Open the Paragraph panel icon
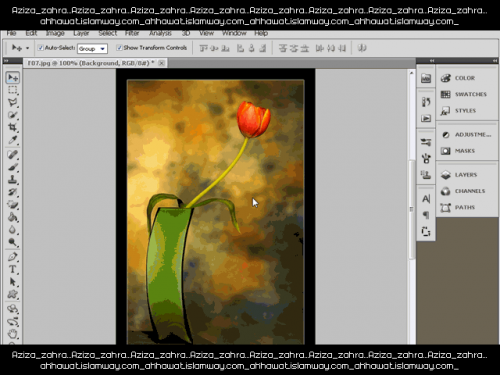The width and height of the screenshot is (500, 375). (426, 215)
